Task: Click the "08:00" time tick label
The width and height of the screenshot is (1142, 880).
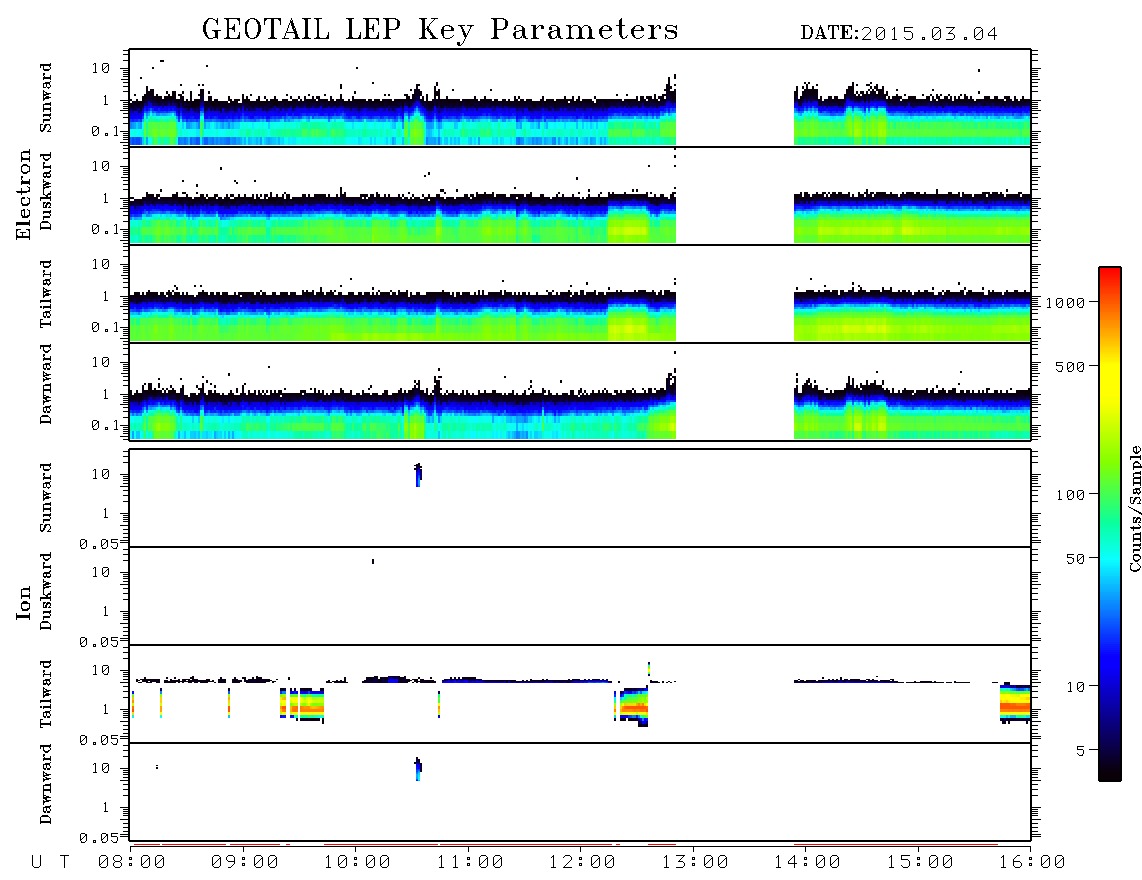Action: [x=132, y=863]
